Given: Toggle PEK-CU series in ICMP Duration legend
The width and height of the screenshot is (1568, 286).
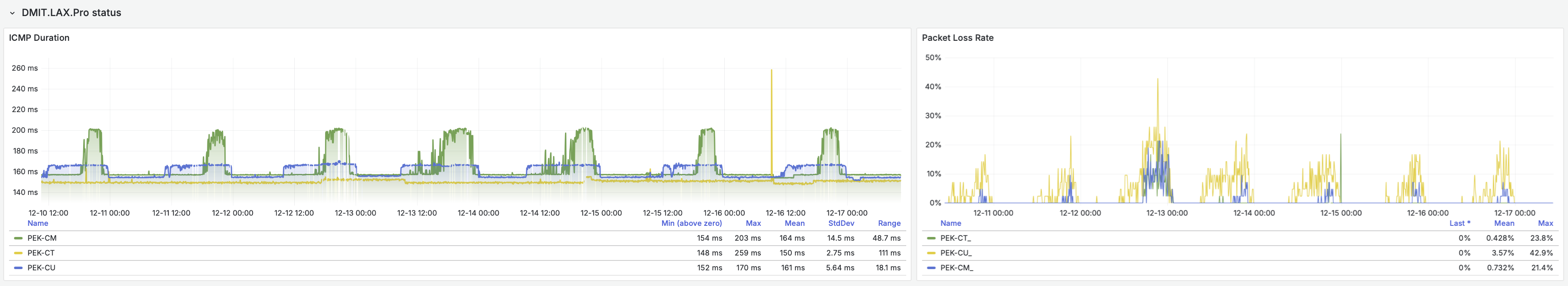Looking at the screenshot, I should (x=42, y=268).
